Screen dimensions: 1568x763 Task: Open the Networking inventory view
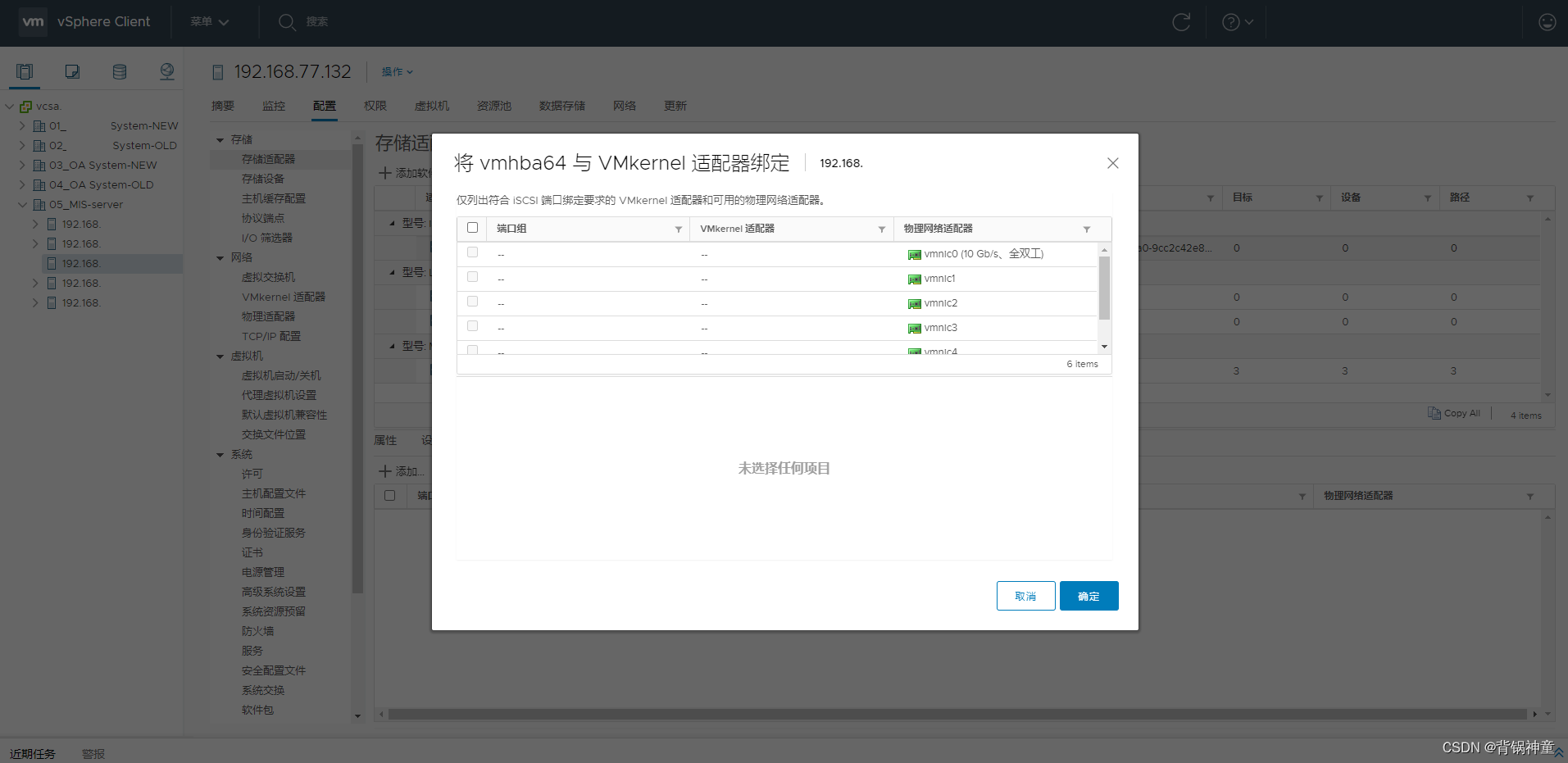(167, 72)
